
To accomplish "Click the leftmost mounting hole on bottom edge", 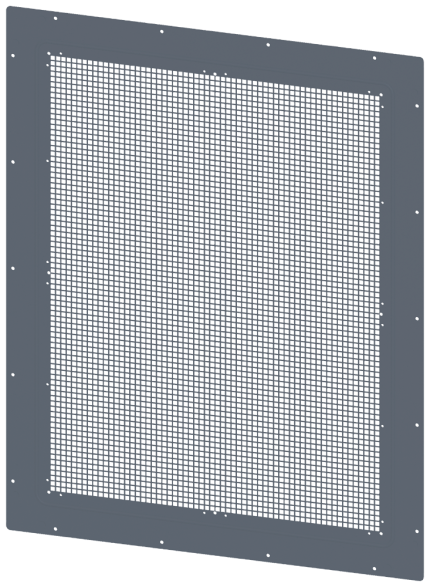I will coord(55,529).
